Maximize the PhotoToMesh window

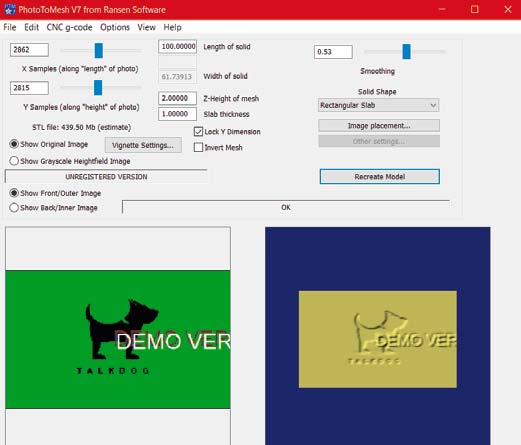coord(474,9)
